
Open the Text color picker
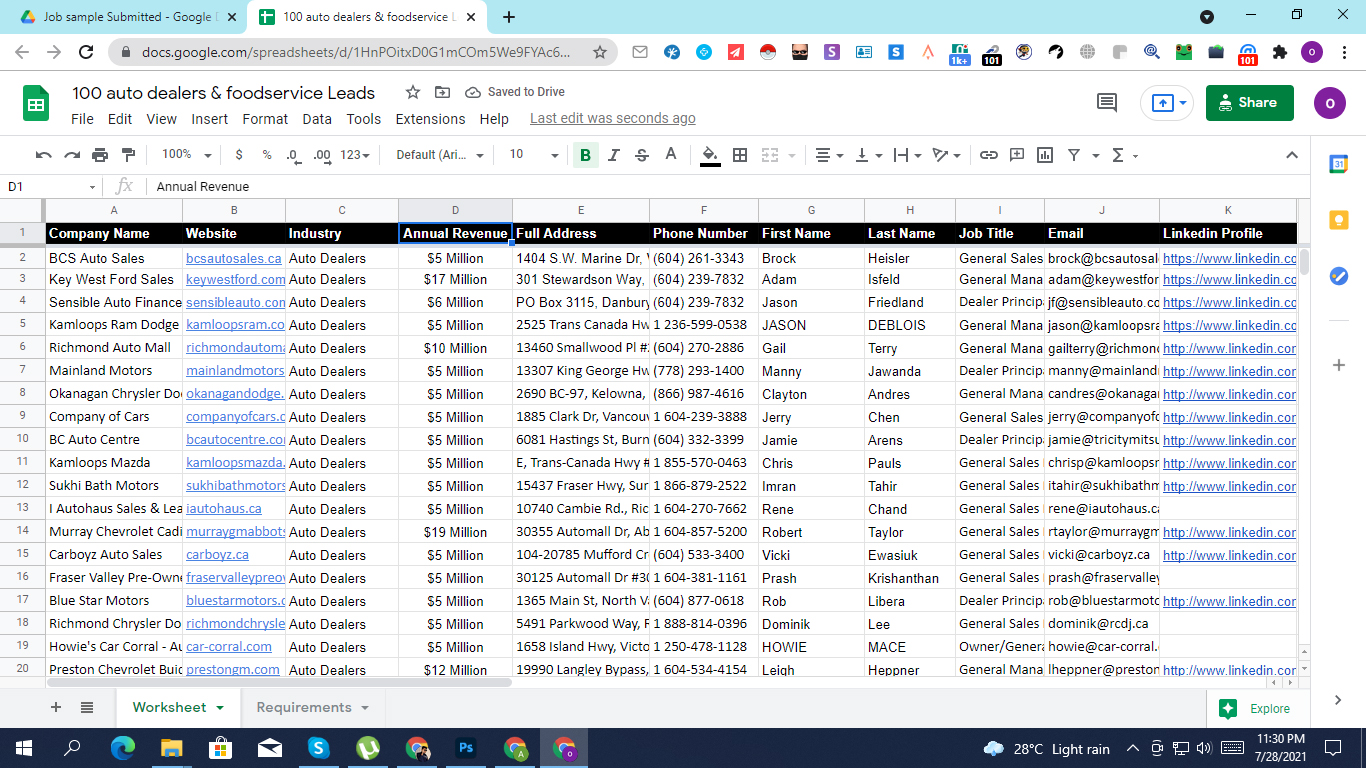(671, 155)
